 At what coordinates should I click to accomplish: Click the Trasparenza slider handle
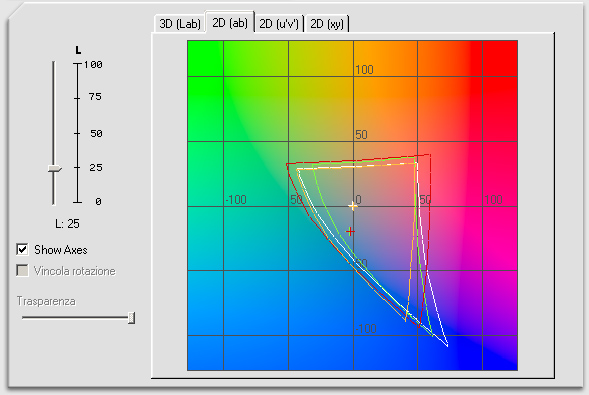click(131, 318)
